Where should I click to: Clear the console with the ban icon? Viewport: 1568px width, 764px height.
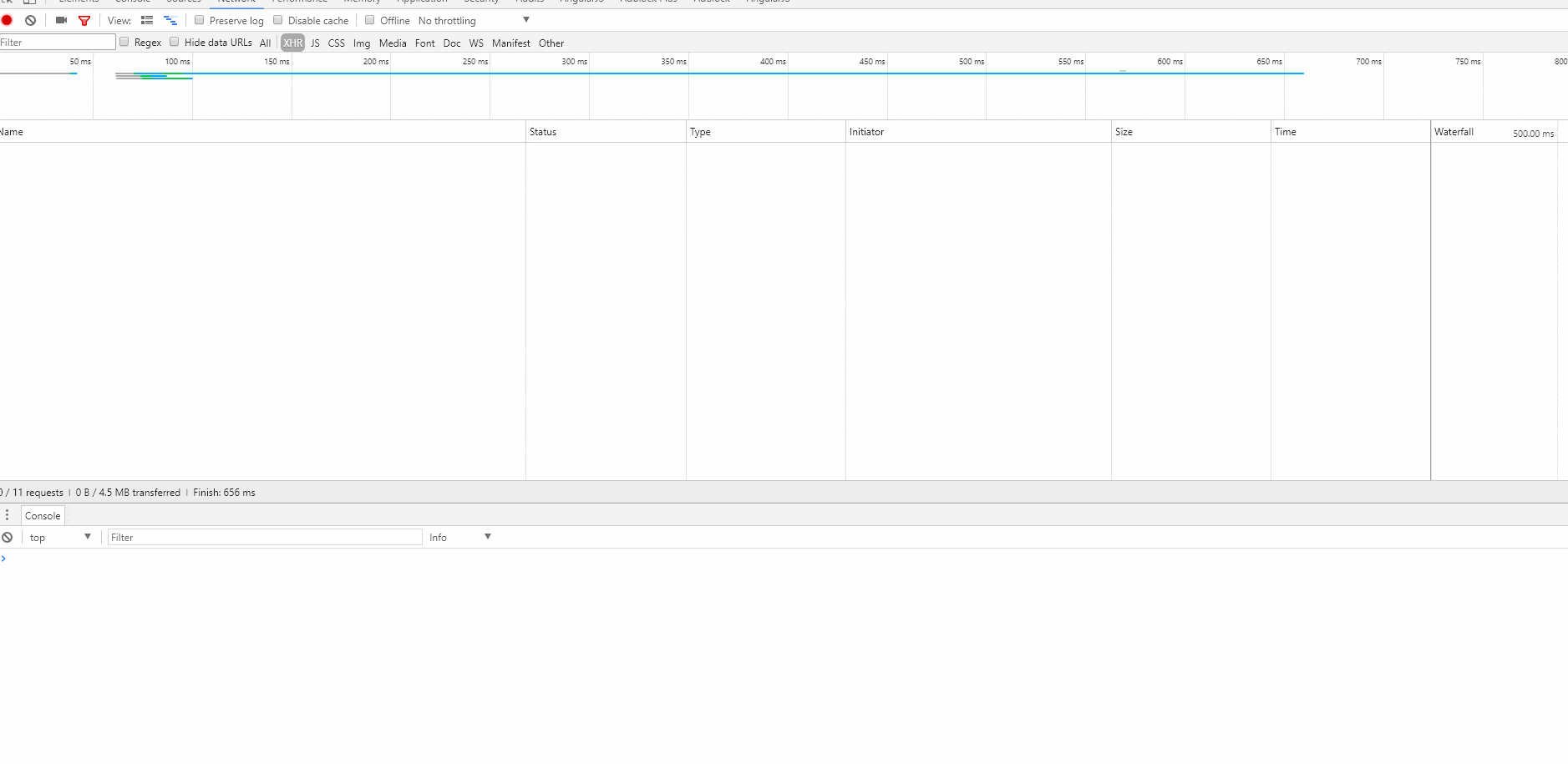pos(8,537)
